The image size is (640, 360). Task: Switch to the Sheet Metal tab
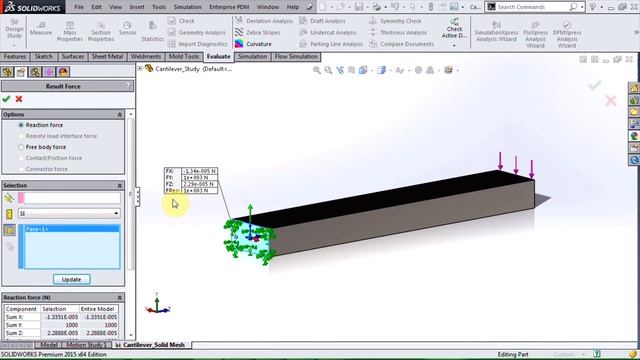click(107, 57)
